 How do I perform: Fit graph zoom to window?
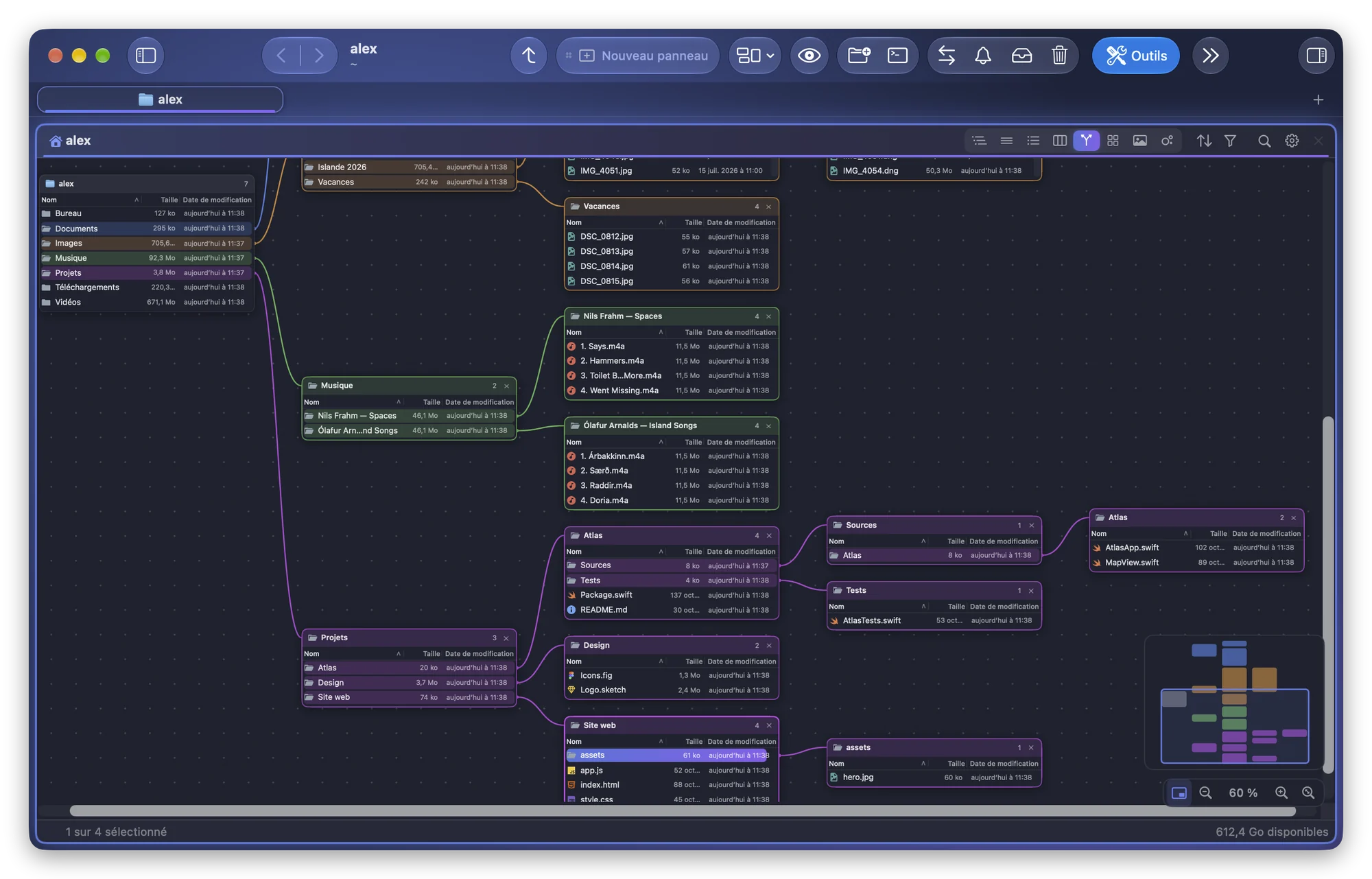(x=1308, y=793)
